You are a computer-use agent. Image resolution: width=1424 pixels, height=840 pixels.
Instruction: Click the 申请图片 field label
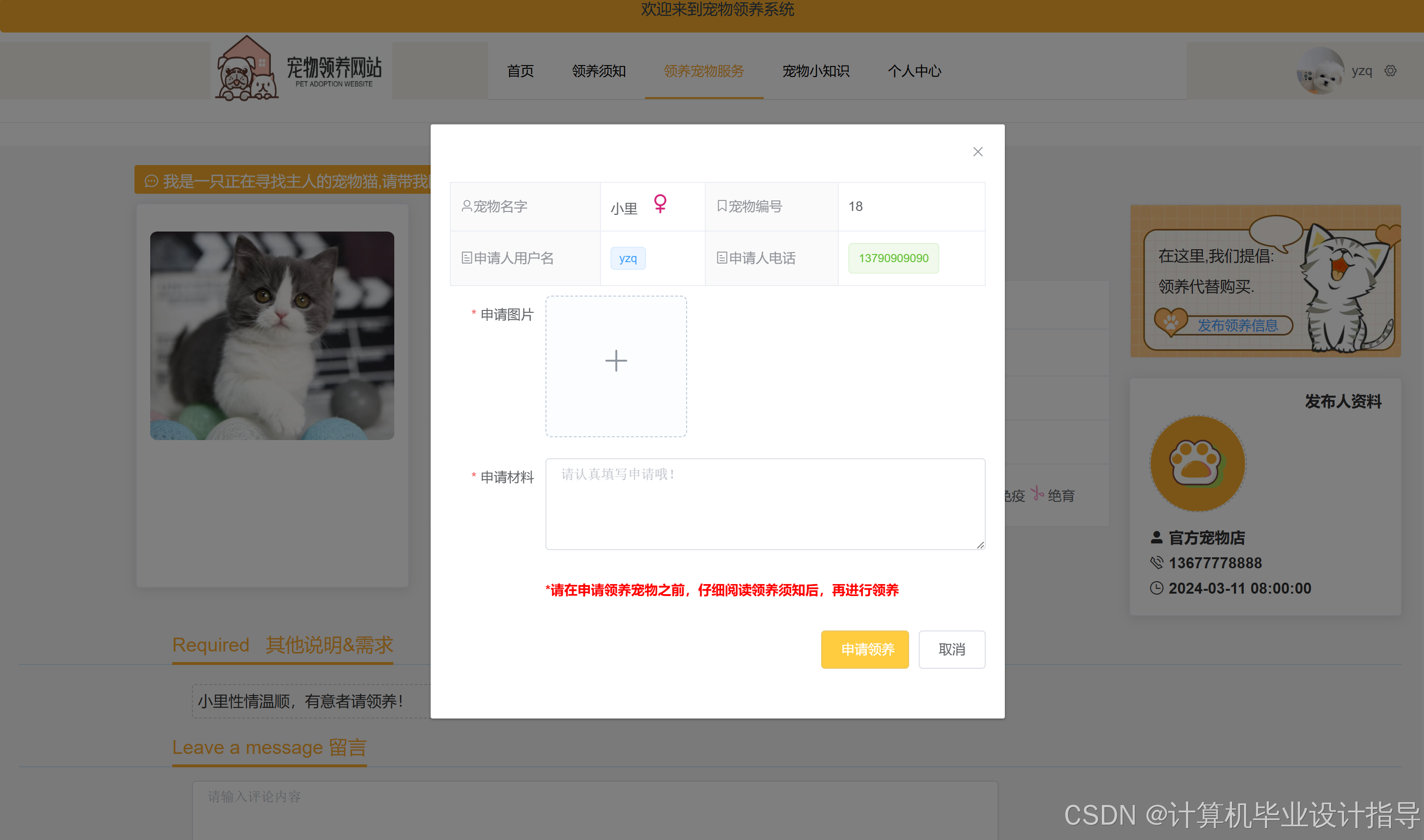coord(507,314)
